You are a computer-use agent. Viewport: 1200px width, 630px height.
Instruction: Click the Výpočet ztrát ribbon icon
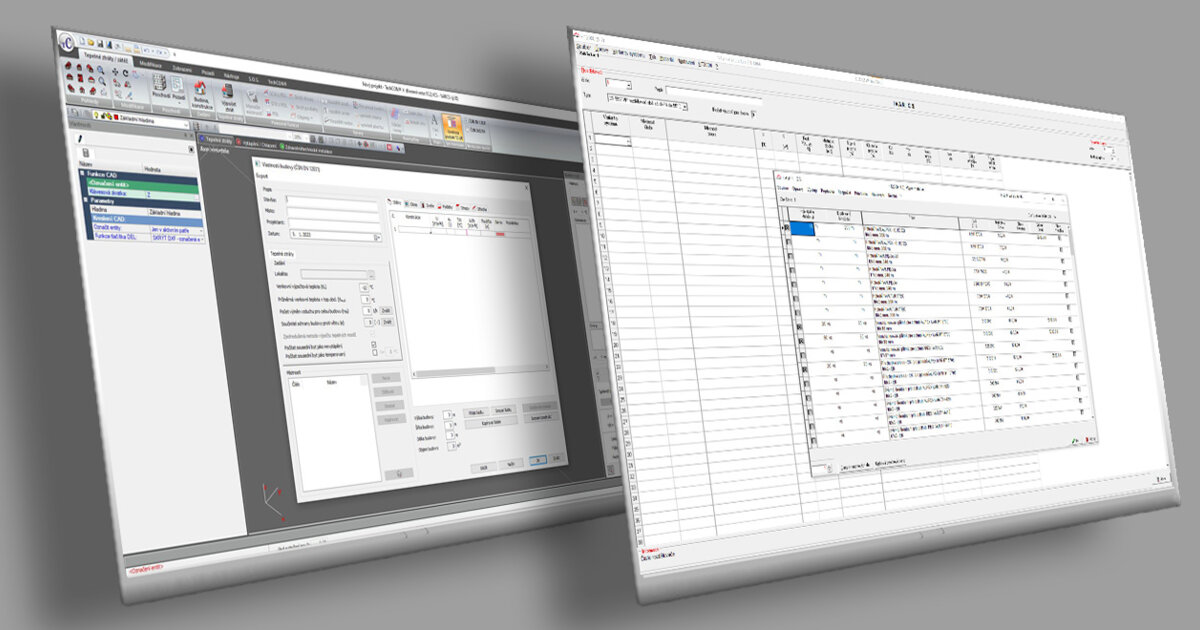coord(229,97)
